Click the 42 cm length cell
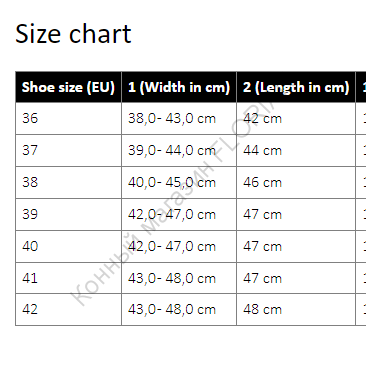The width and height of the screenshot is (366, 379). coord(296,118)
